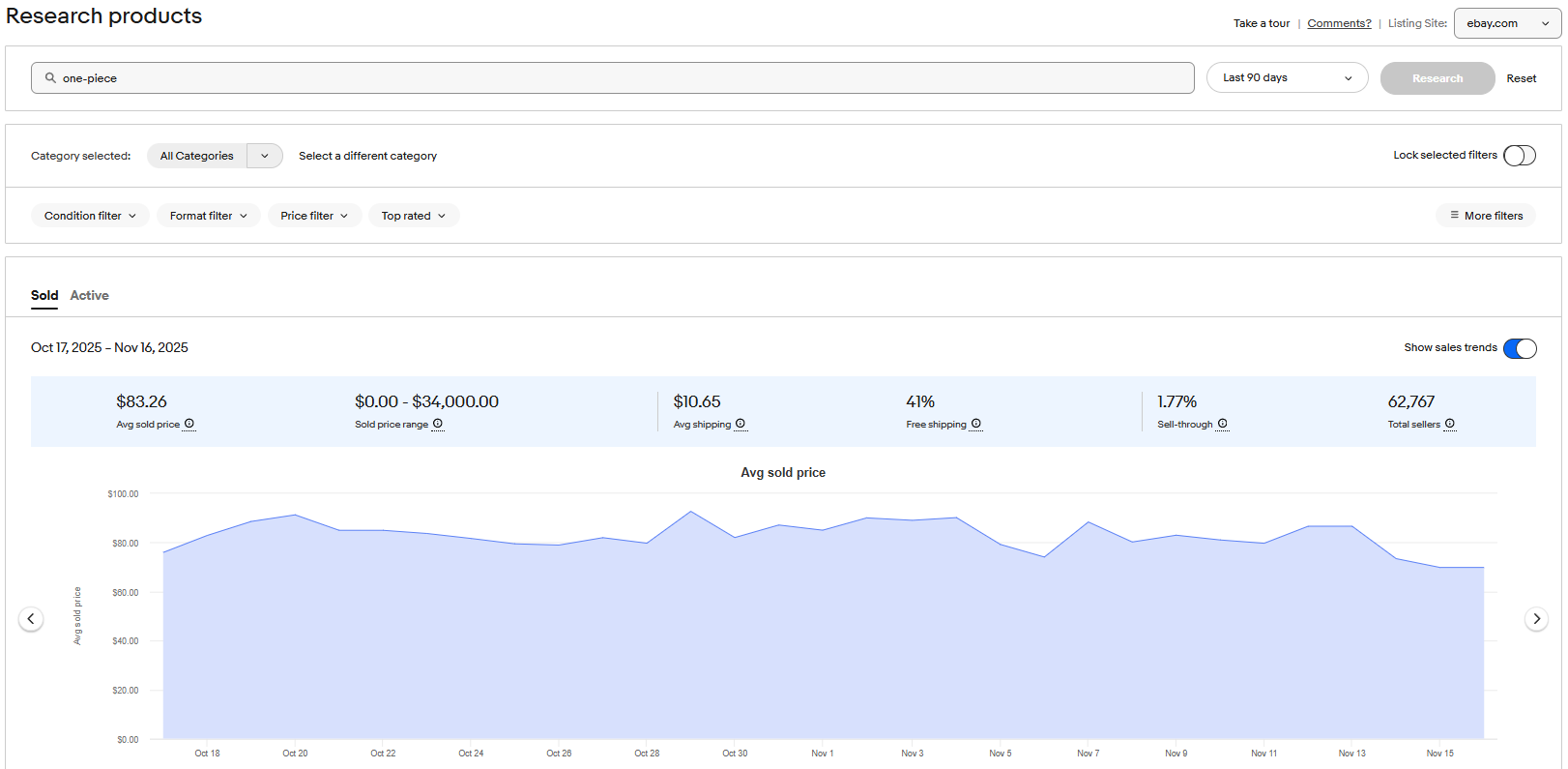Viewport: 1568px width, 769px height.
Task: Click the Total sellers info icon
Action: click(x=1450, y=424)
